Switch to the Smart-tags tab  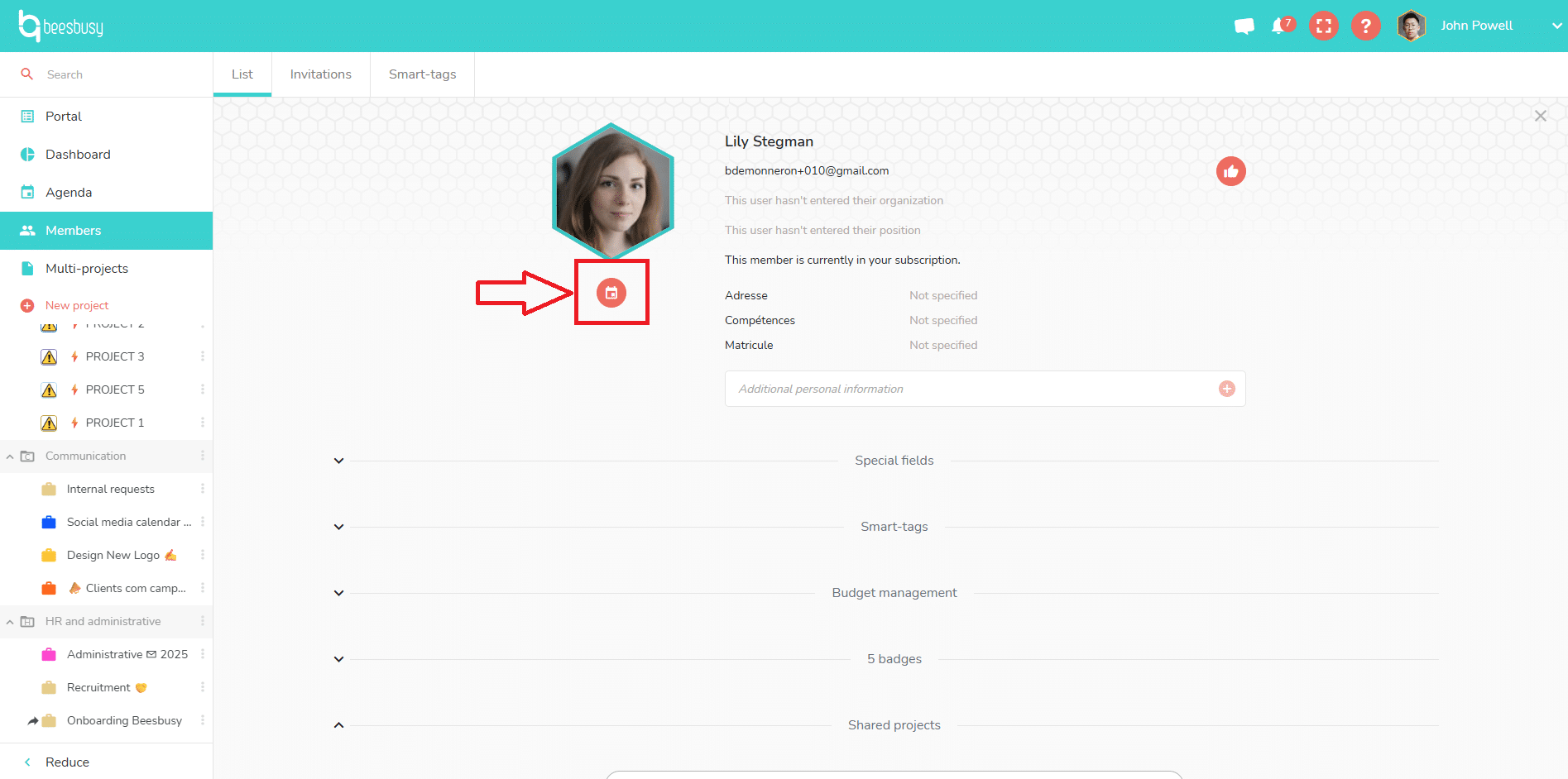(x=422, y=74)
